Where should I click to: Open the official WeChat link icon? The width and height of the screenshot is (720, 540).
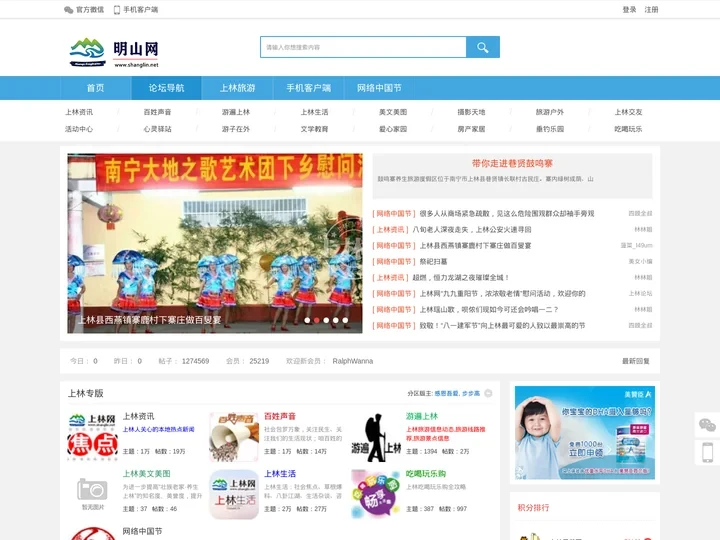click(x=68, y=10)
